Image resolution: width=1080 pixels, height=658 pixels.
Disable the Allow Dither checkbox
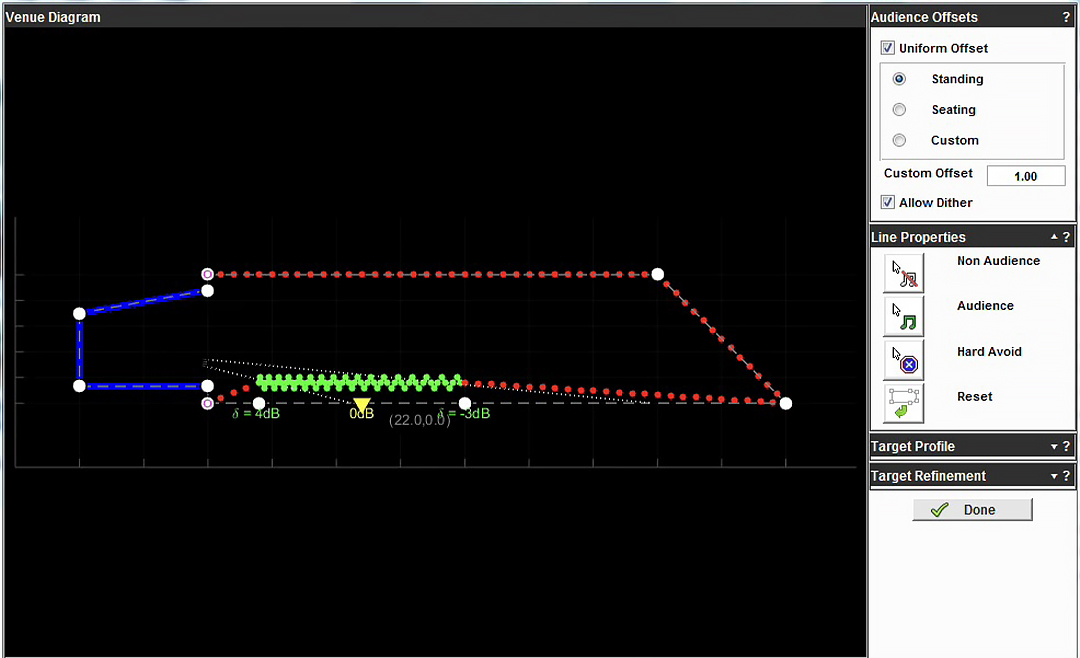[x=888, y=202]
